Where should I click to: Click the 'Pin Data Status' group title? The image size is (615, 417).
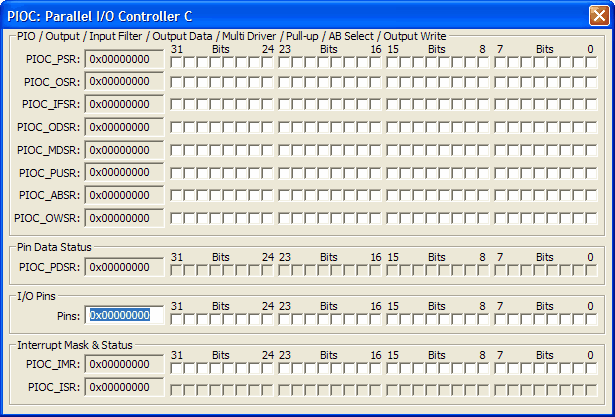click(54, 247)
